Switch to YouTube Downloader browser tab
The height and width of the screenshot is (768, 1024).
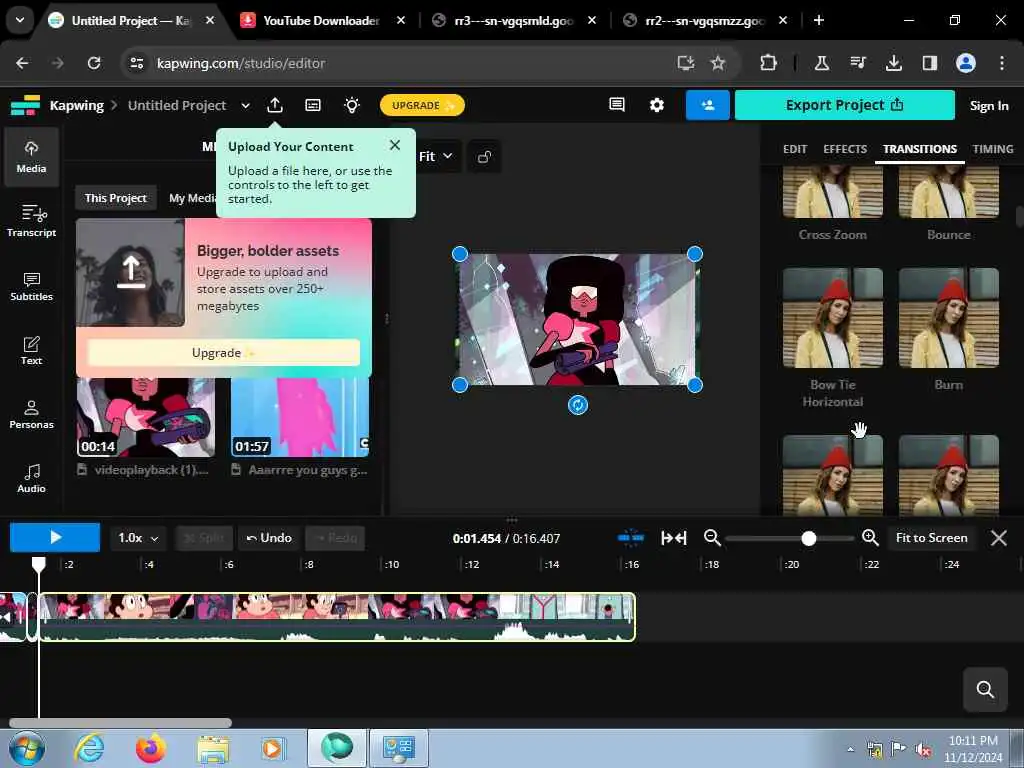(x=321, y=20)
